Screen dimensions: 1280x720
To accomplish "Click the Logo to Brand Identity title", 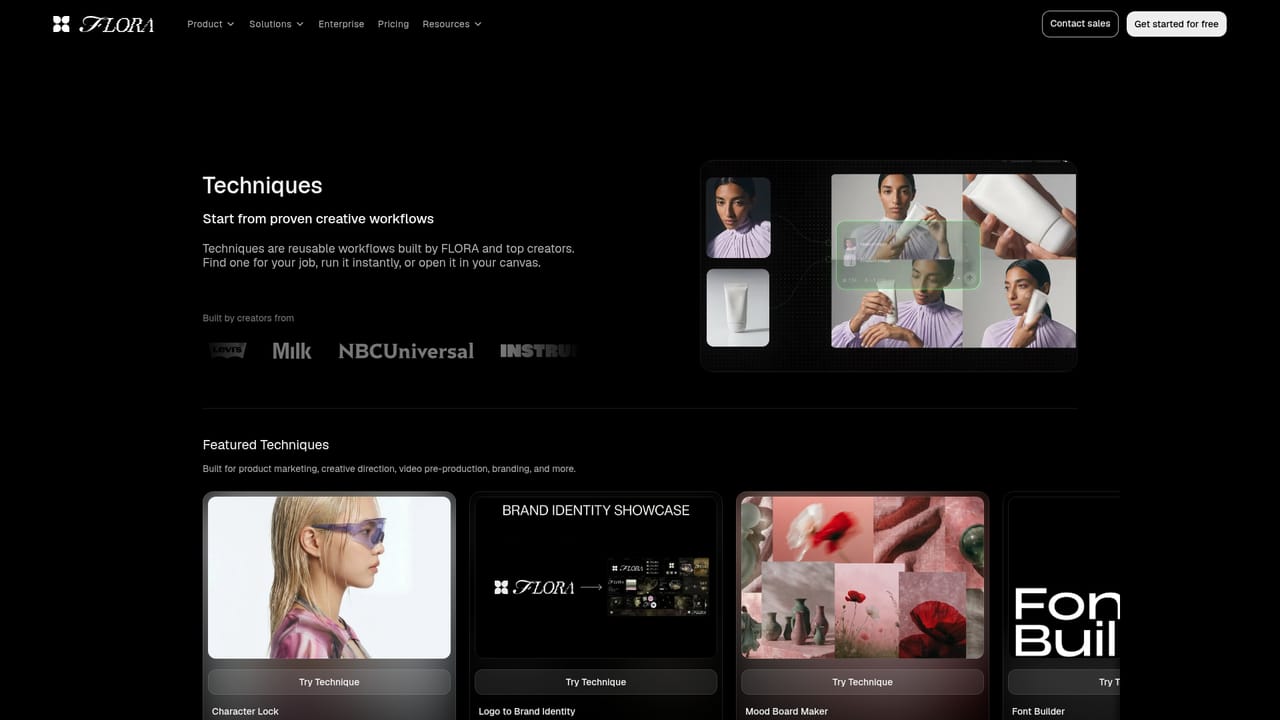I will click(x=527, y=712).
